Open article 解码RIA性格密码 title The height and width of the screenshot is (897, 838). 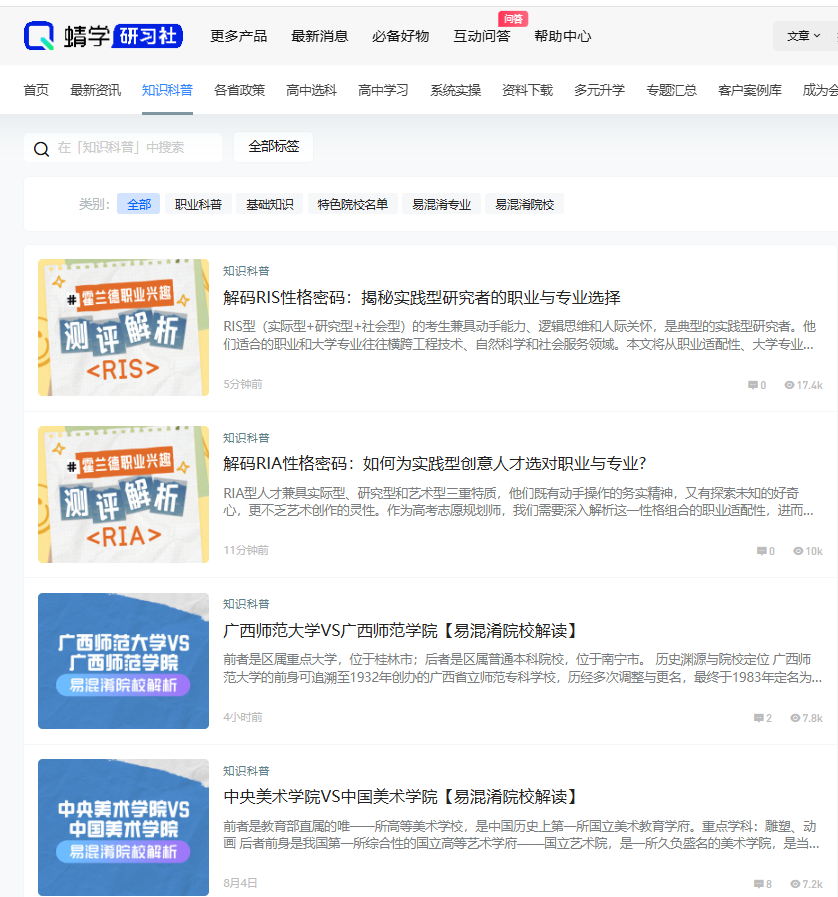(x=435, y=463)
